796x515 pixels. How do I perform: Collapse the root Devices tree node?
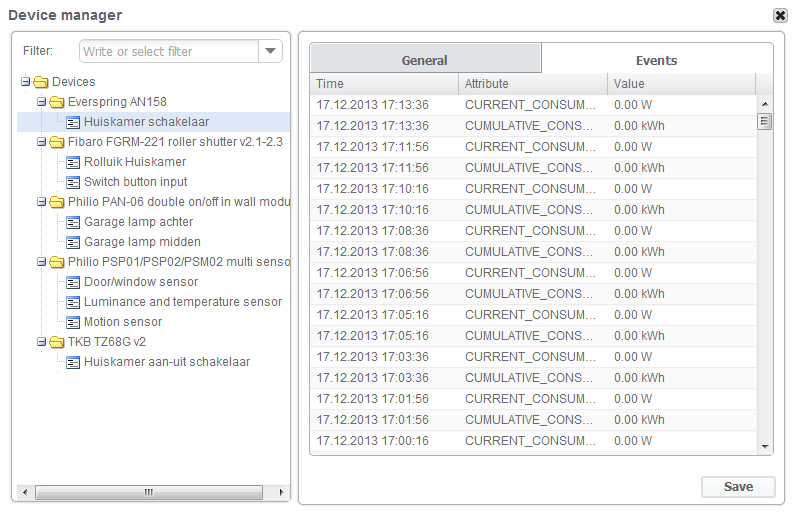26,82
